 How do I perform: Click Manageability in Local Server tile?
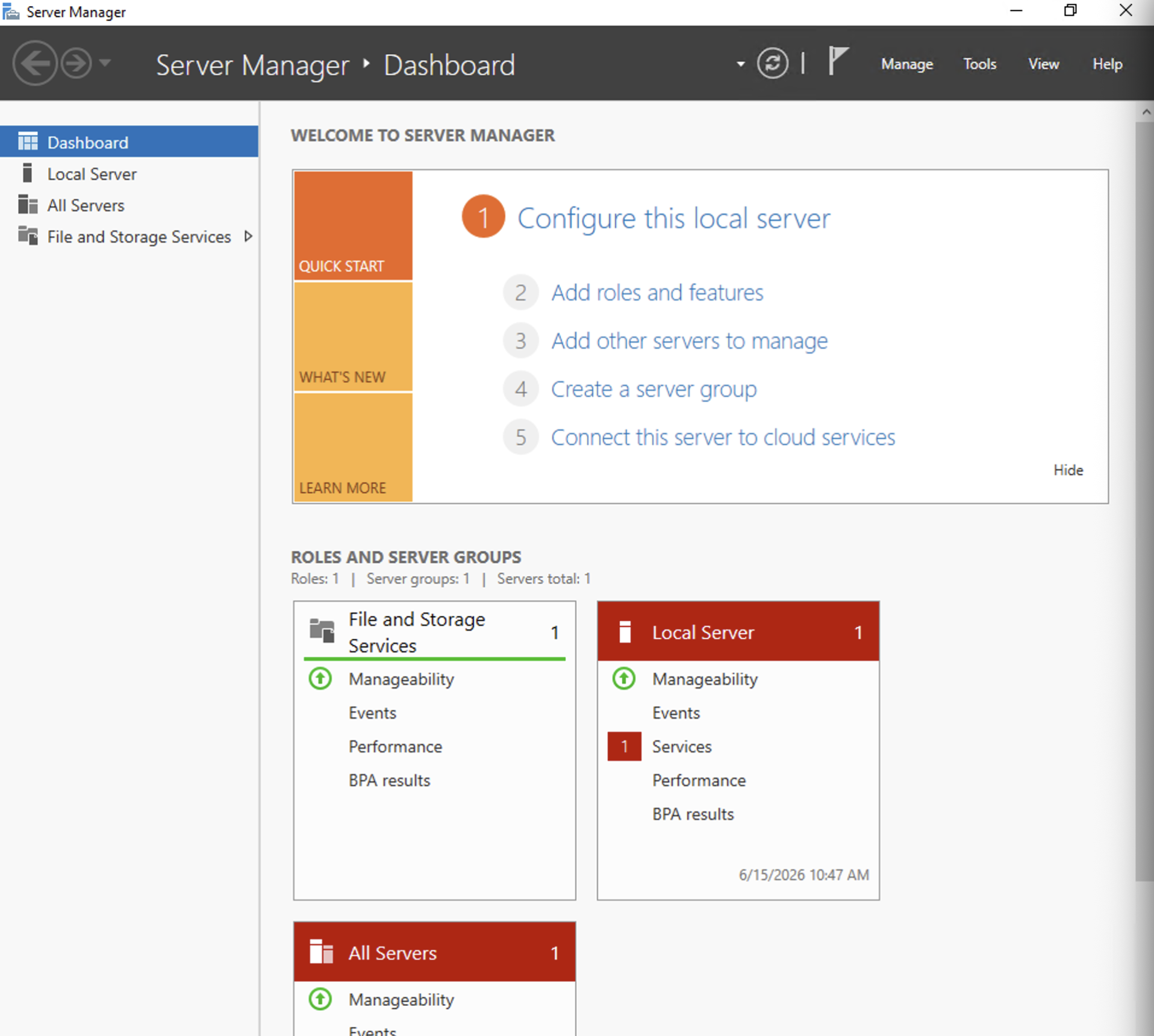click(x=705, y=679)
